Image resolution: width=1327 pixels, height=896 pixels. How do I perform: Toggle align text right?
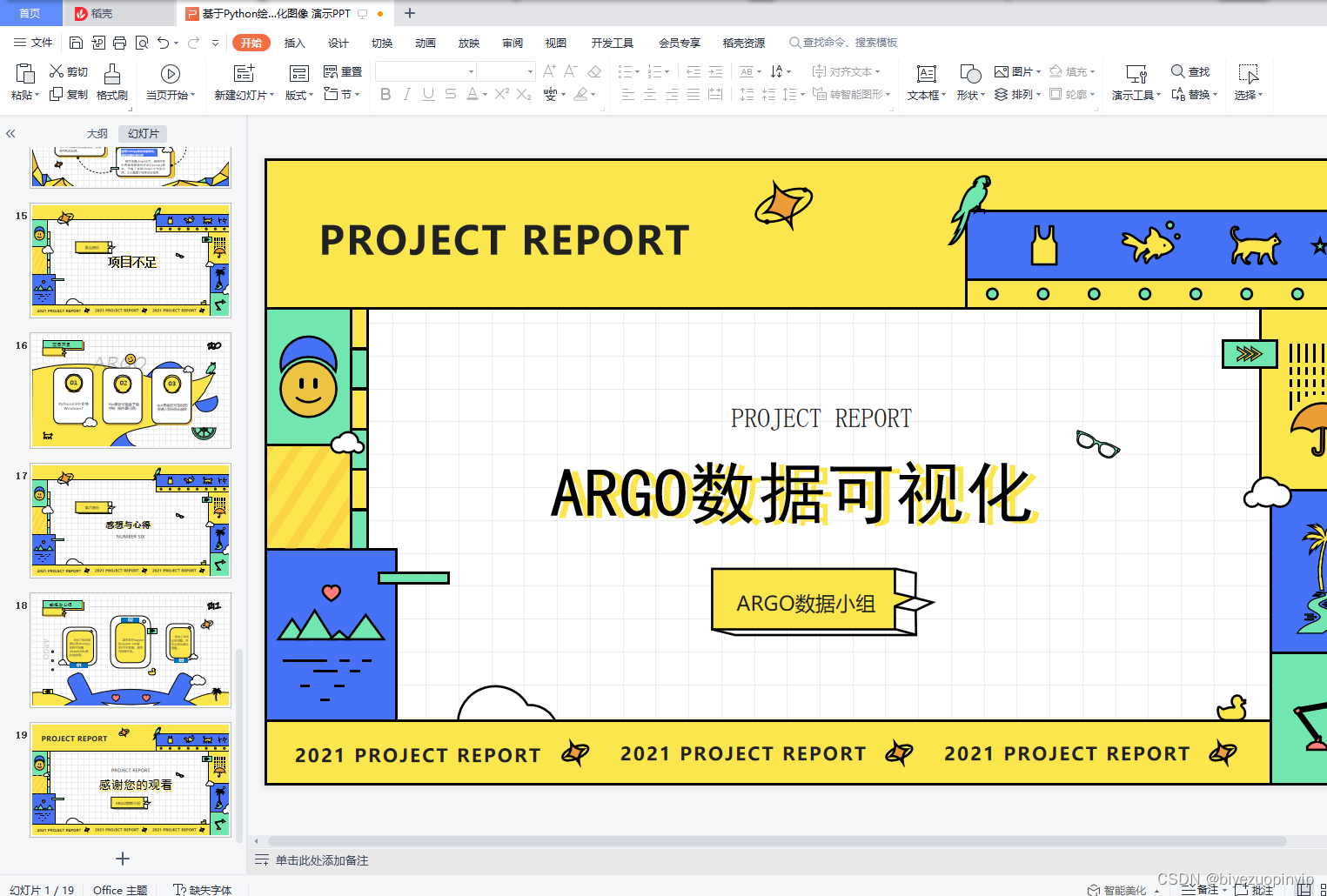(672, 94)
